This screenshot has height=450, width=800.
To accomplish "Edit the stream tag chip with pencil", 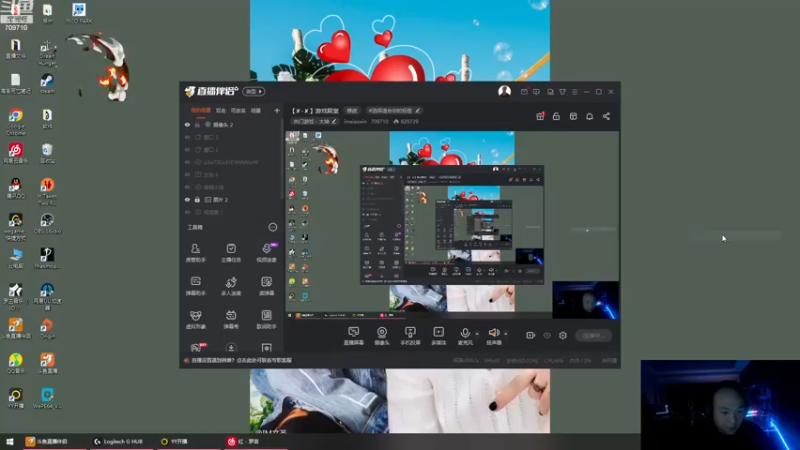I will pyautogui.click(x=394, y=110).
